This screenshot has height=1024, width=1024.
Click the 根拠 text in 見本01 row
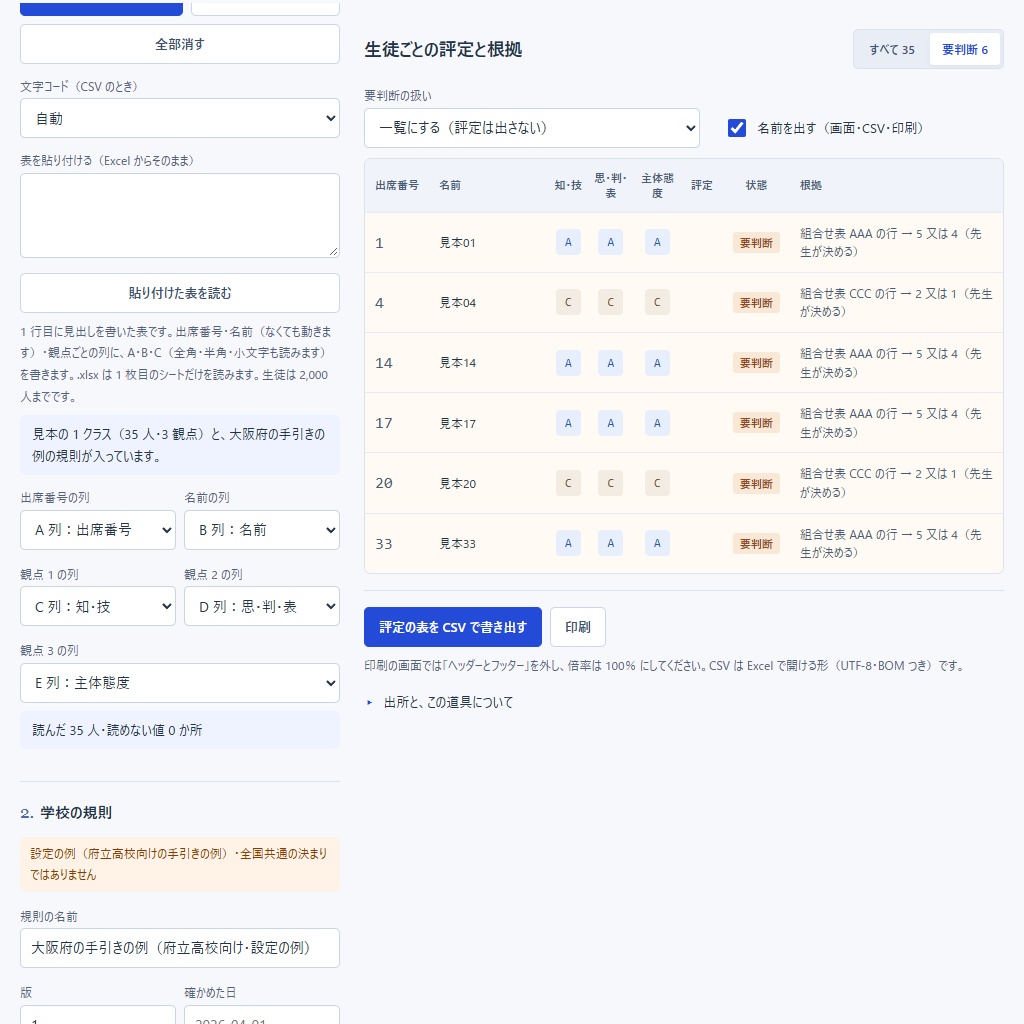coord(891,242)
